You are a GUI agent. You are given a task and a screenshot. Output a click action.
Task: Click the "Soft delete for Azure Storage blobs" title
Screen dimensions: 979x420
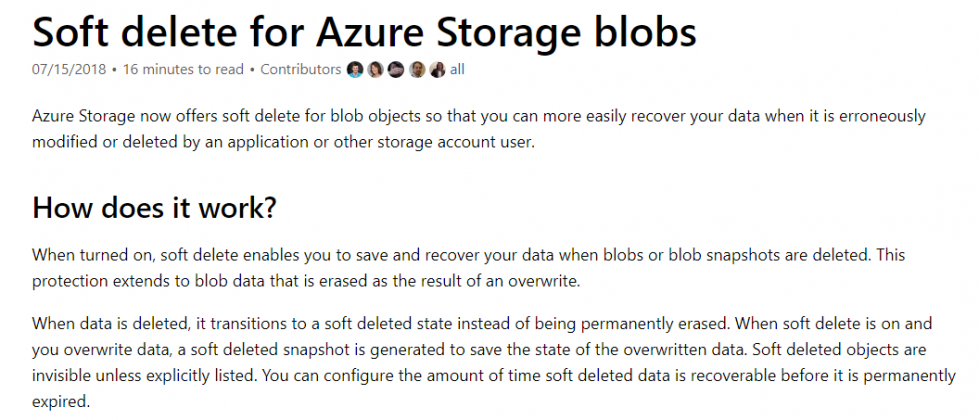coord(364,32)
